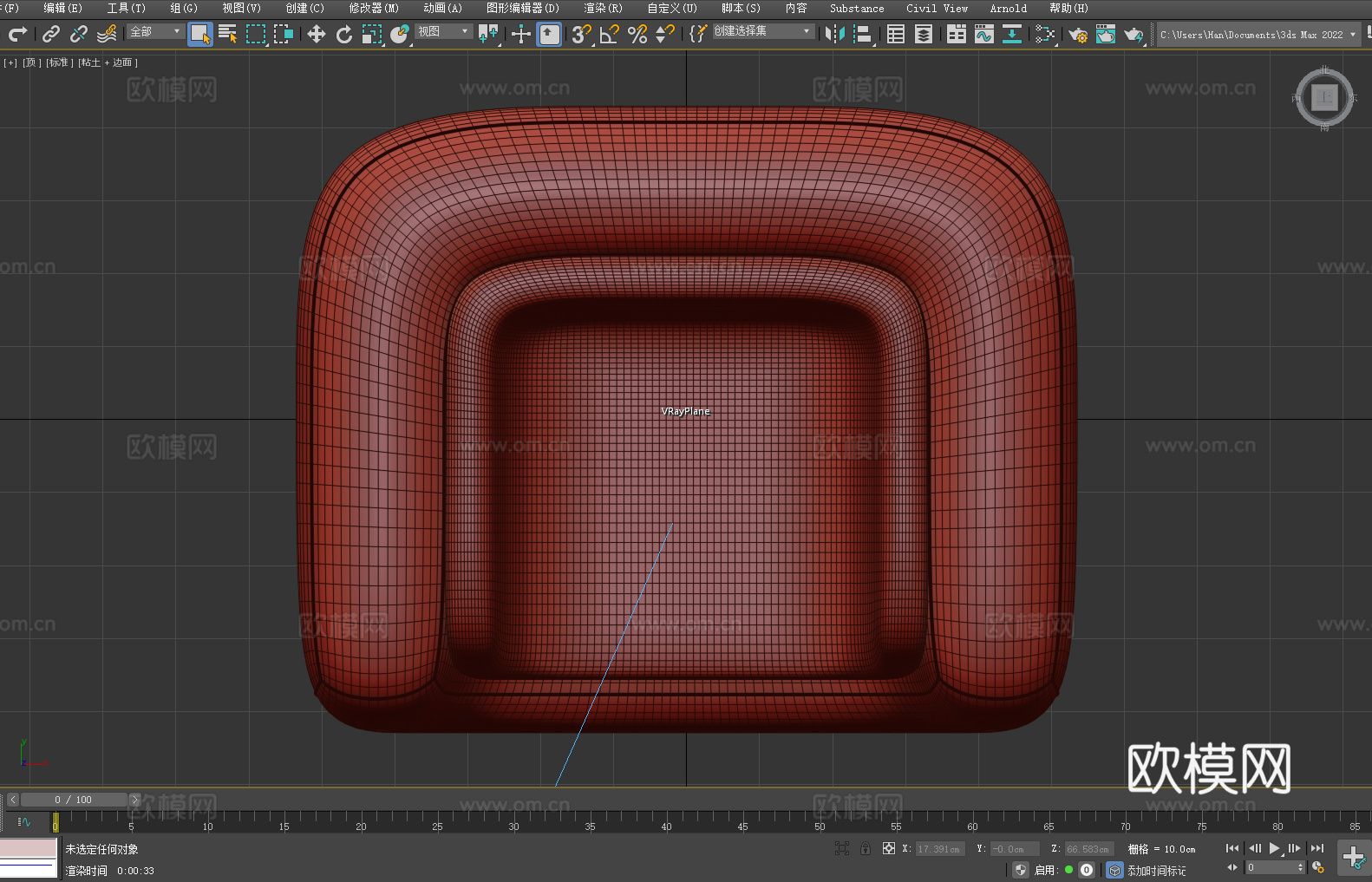Go to the start frame
1372x882 pixels.
point(1232,848)
